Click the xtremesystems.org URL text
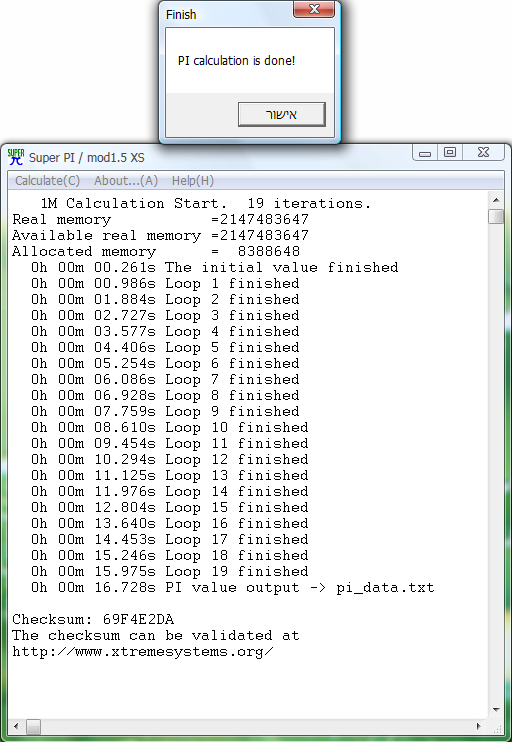The width and height of the screenshot is (512, 742). 143,652
